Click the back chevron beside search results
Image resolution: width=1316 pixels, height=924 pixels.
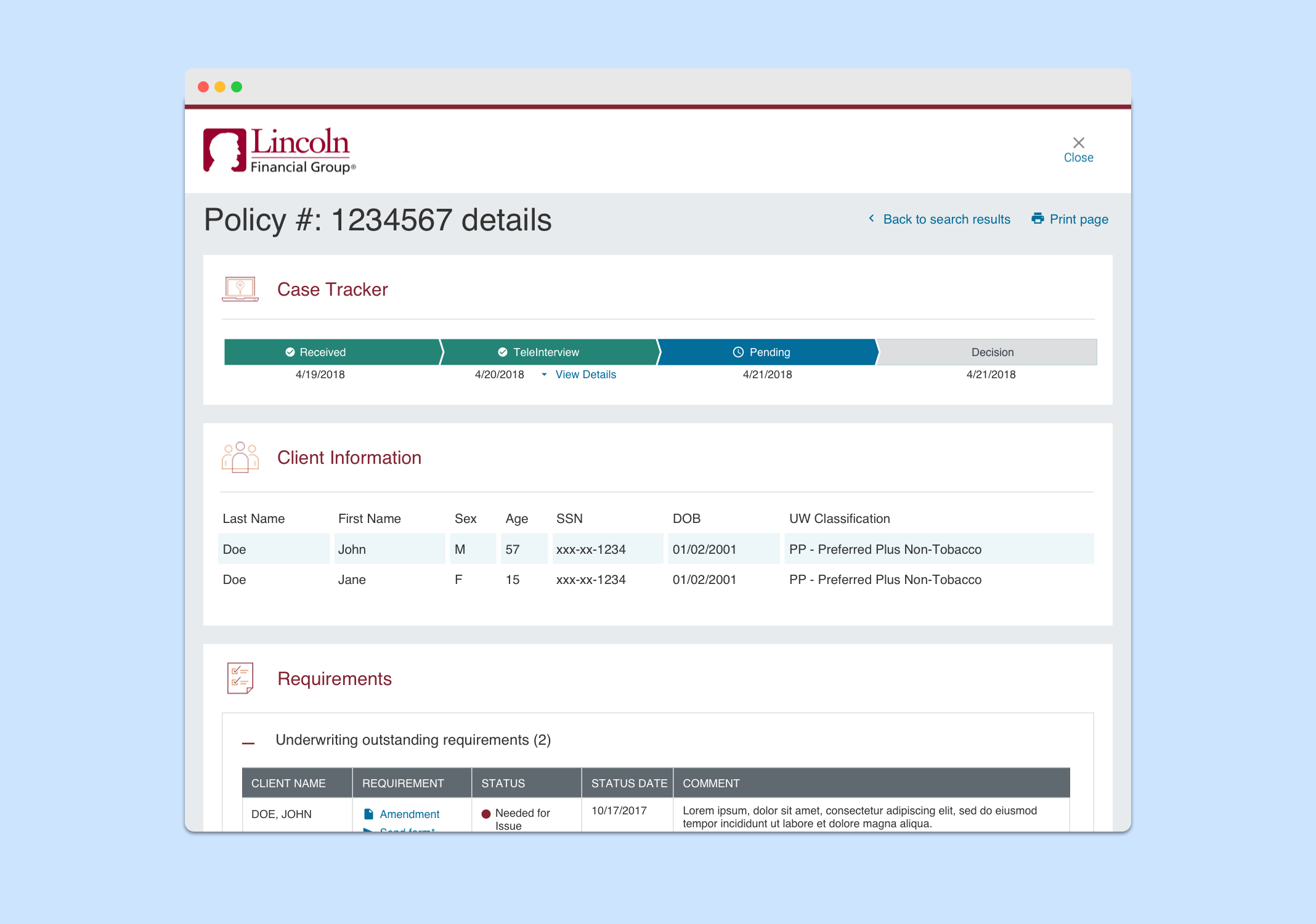coord(871,219)
